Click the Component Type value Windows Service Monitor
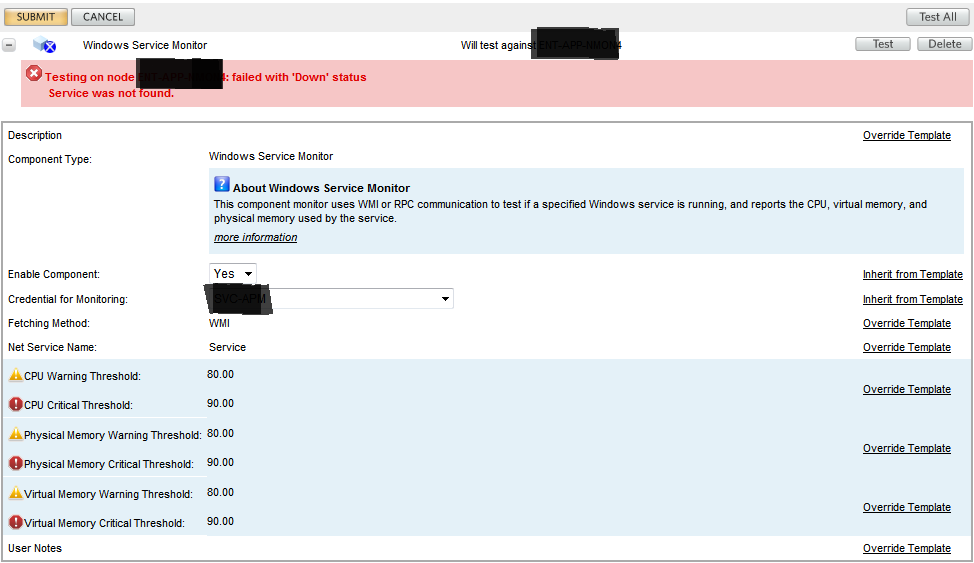 [271, 157]
